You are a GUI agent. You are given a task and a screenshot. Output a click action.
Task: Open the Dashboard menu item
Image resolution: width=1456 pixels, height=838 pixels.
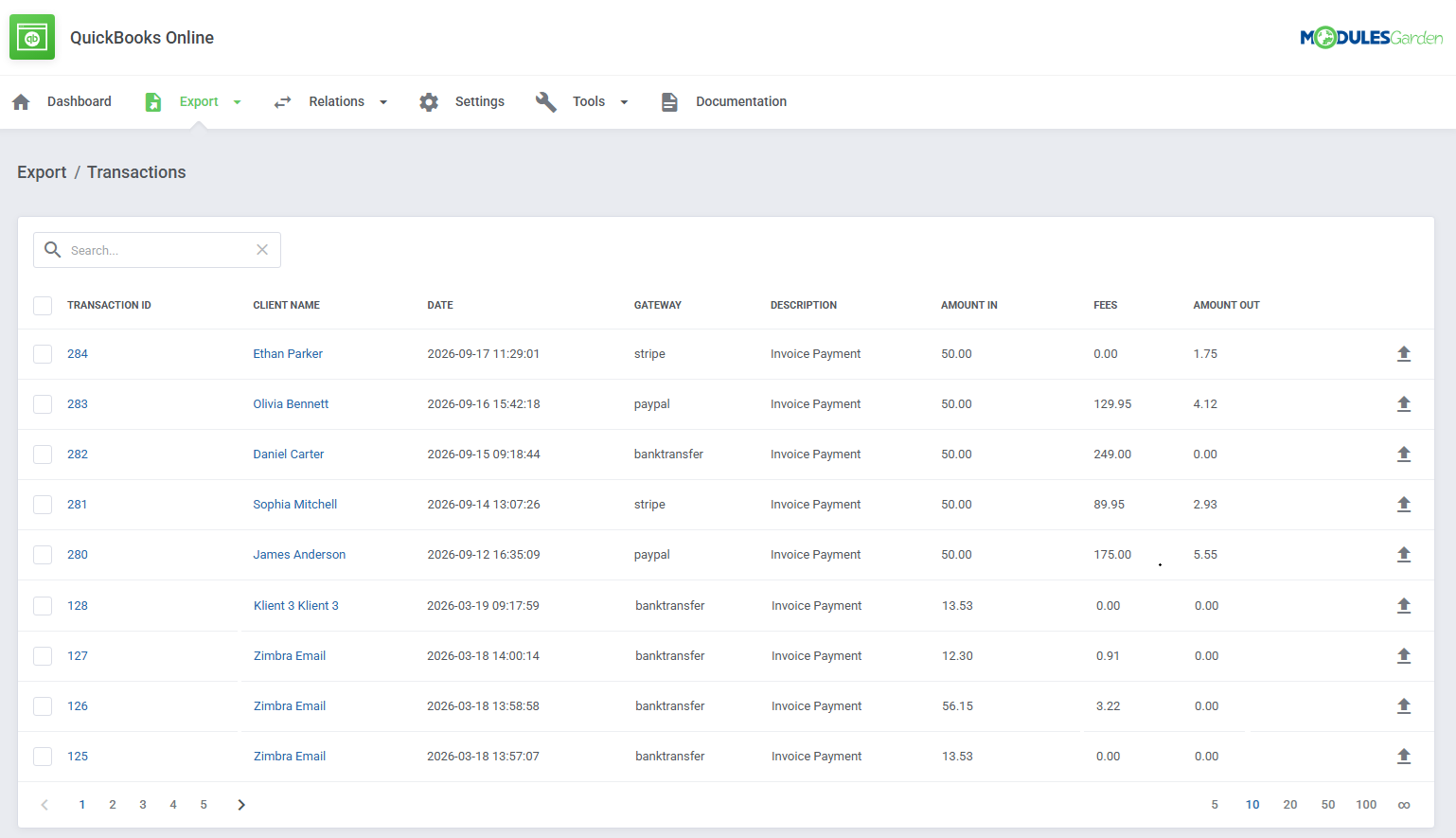80,101
